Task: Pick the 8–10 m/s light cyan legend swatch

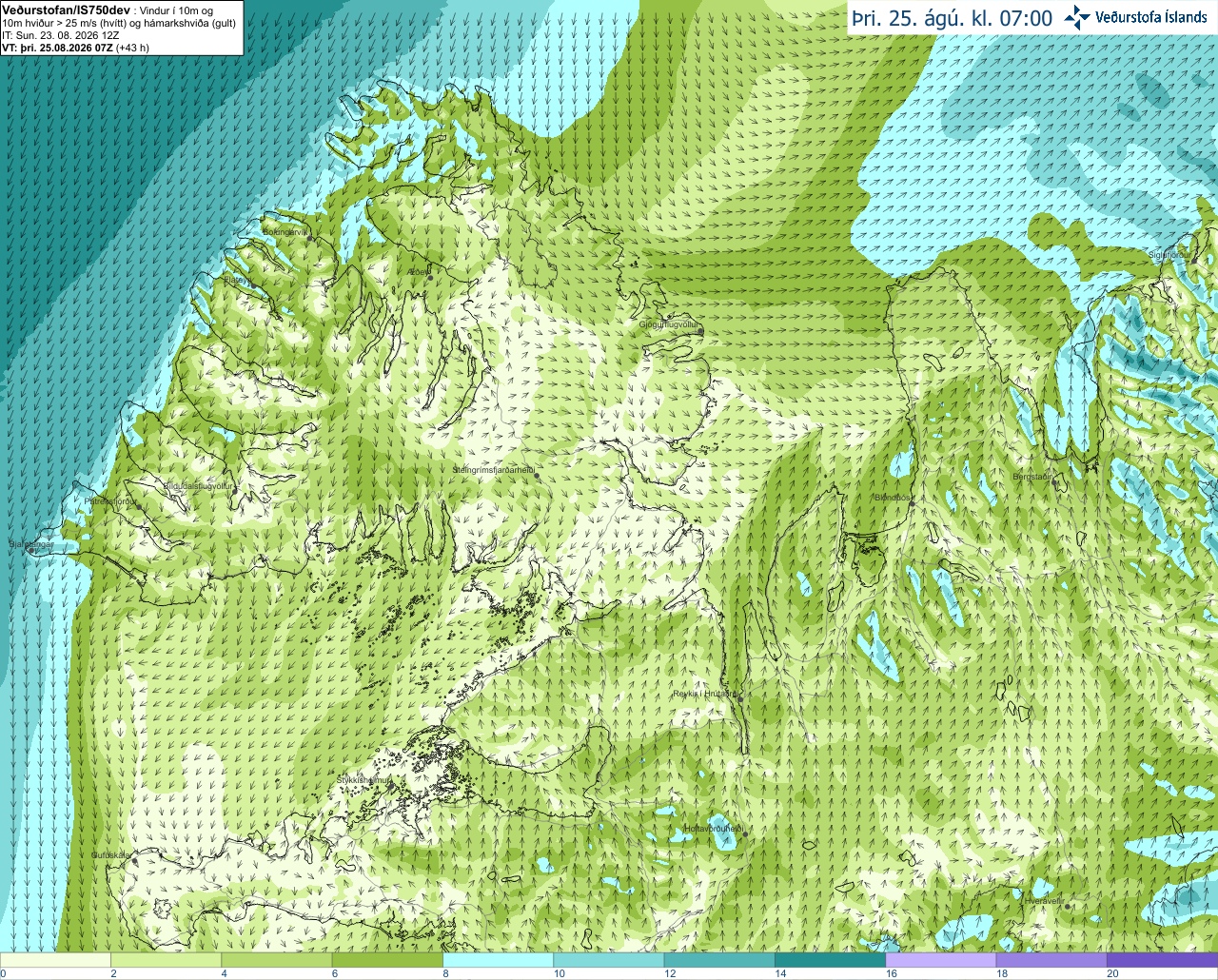Action: coord(498,960)
